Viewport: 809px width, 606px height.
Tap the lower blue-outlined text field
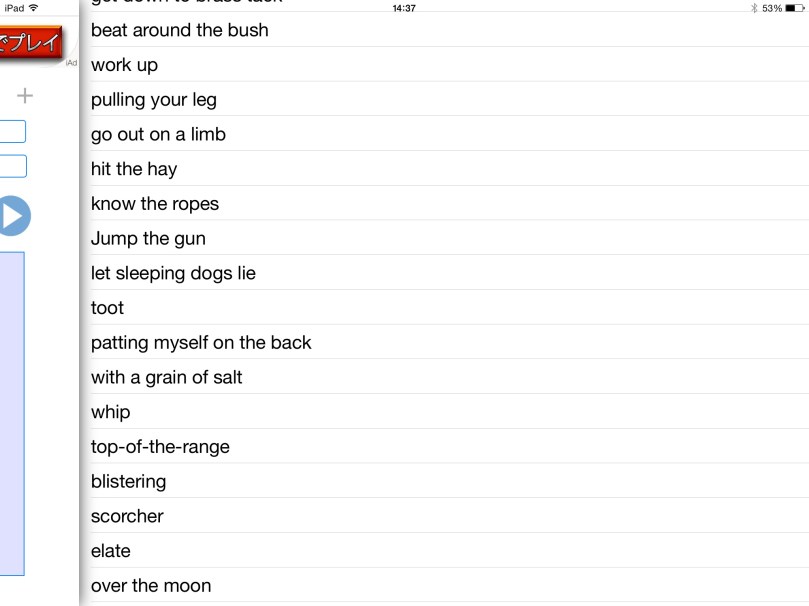pos(12,166)
